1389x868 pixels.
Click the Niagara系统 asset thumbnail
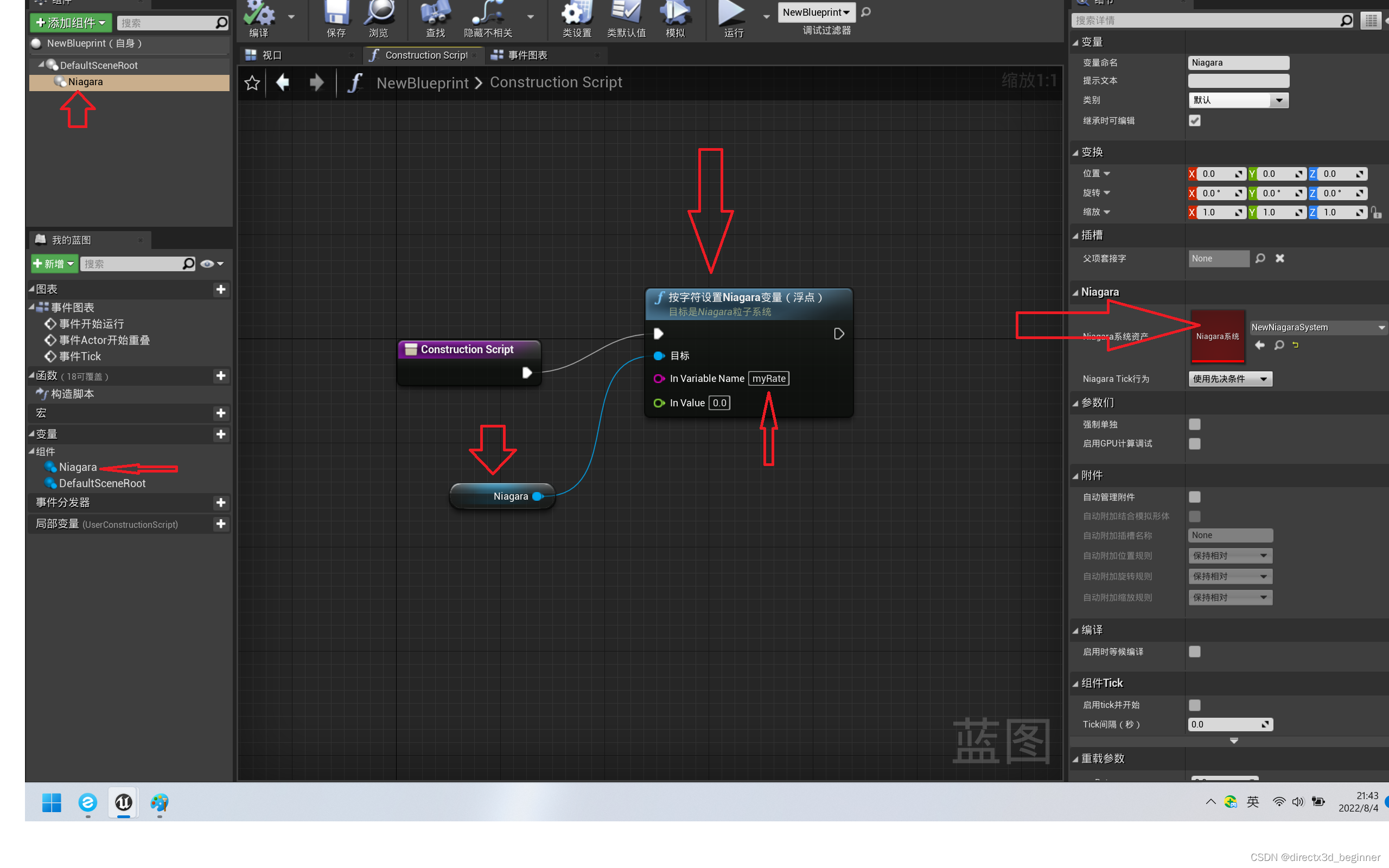coord(1218,336)
